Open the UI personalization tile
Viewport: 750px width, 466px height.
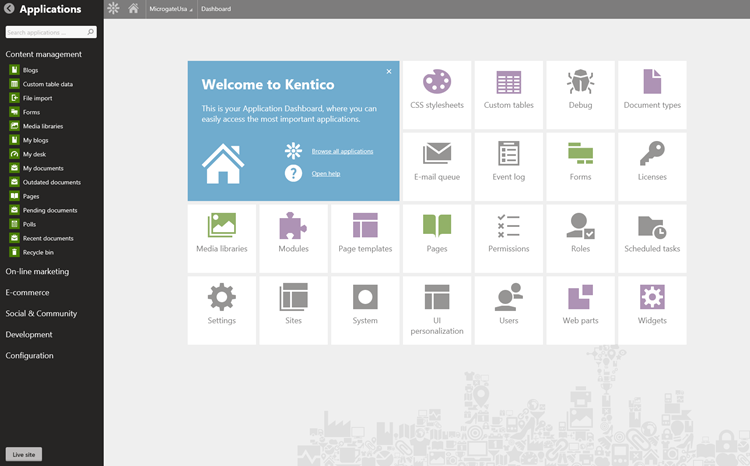pyautogui.click(x=437, y=310)
